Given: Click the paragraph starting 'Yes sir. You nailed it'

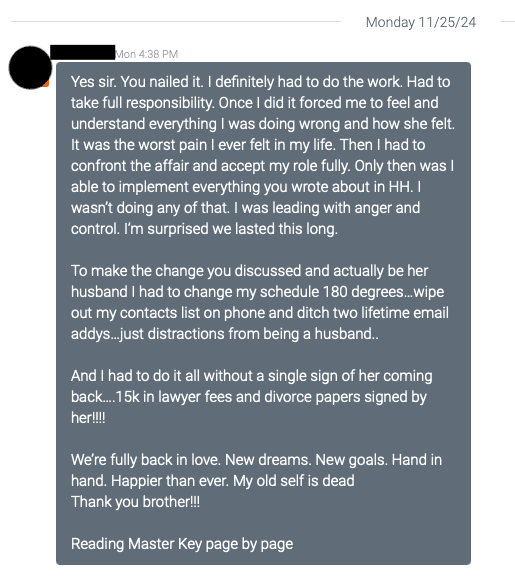Looking at the screenshot, I should coord(263,155).
